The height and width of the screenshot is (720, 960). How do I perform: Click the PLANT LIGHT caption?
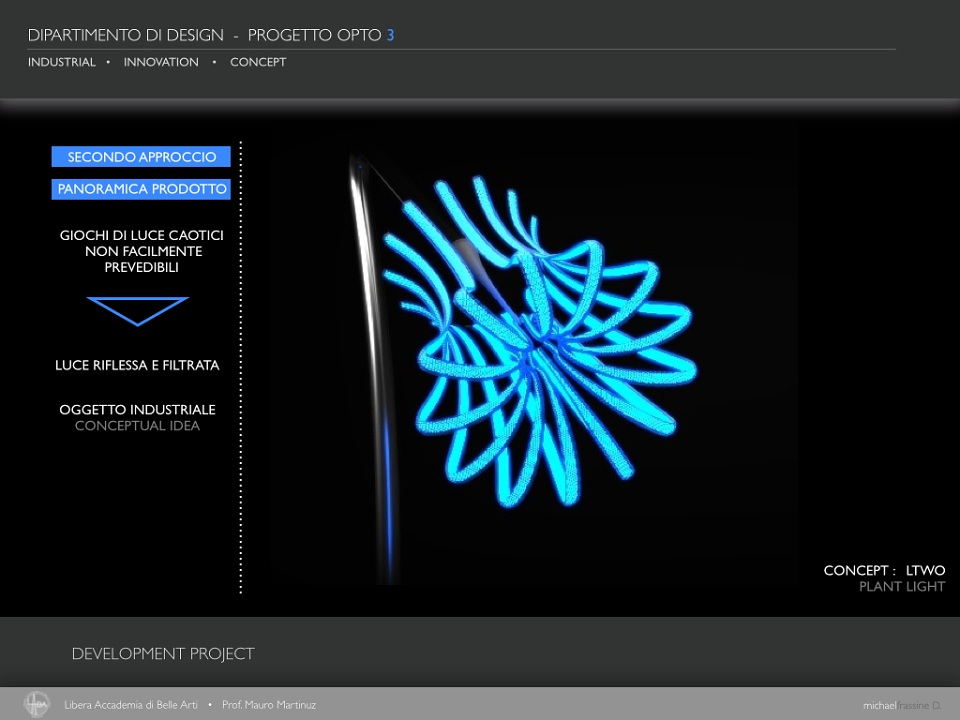pos(902,587)
